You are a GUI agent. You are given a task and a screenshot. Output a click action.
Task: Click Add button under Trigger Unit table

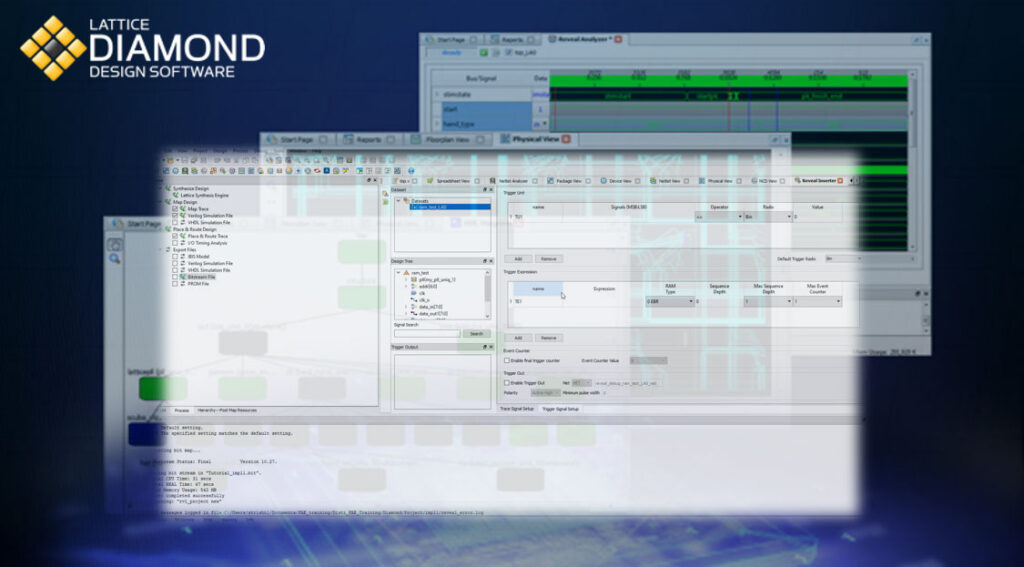518,258
